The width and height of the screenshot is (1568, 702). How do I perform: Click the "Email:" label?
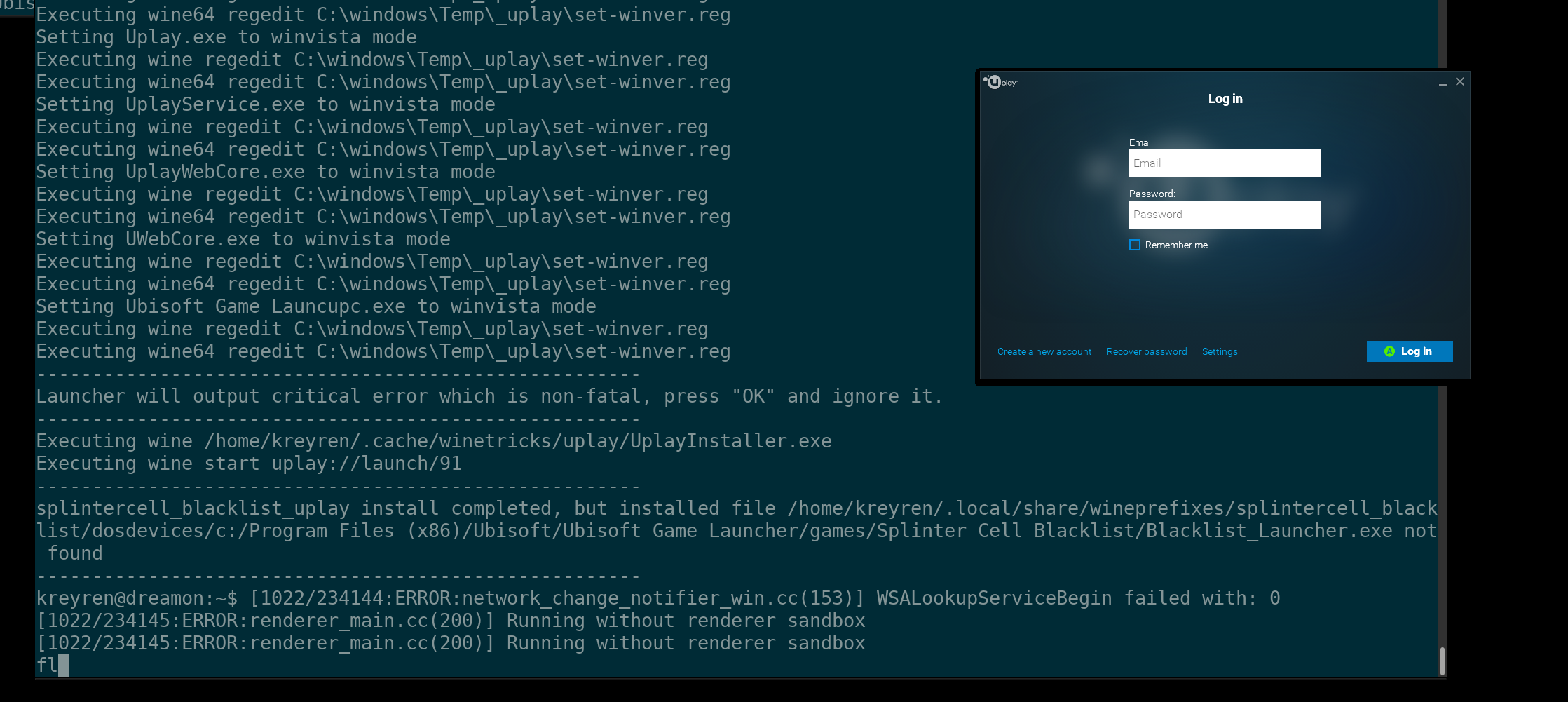pos(1142,142)
